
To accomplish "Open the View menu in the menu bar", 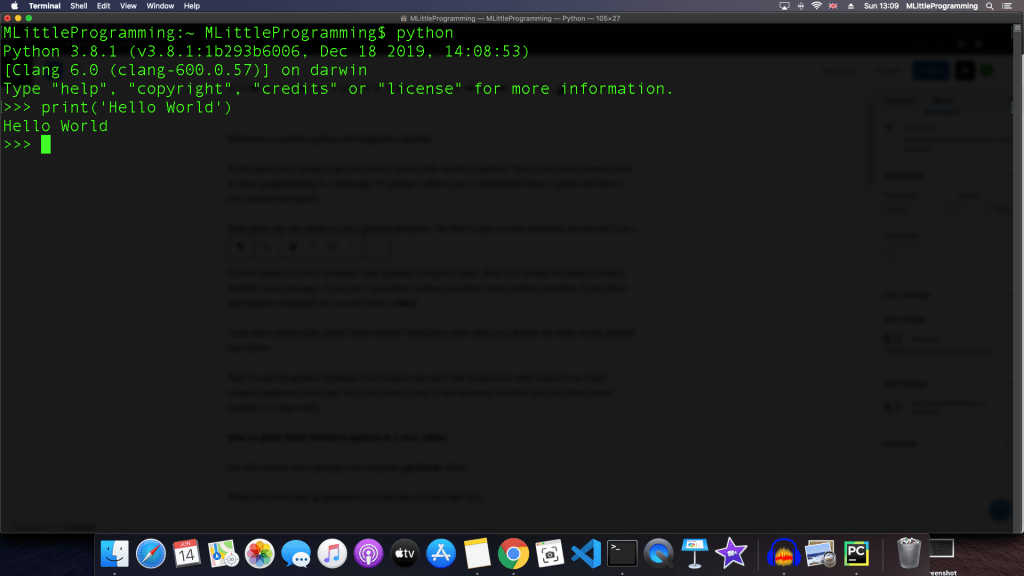I will pos(128,6).
